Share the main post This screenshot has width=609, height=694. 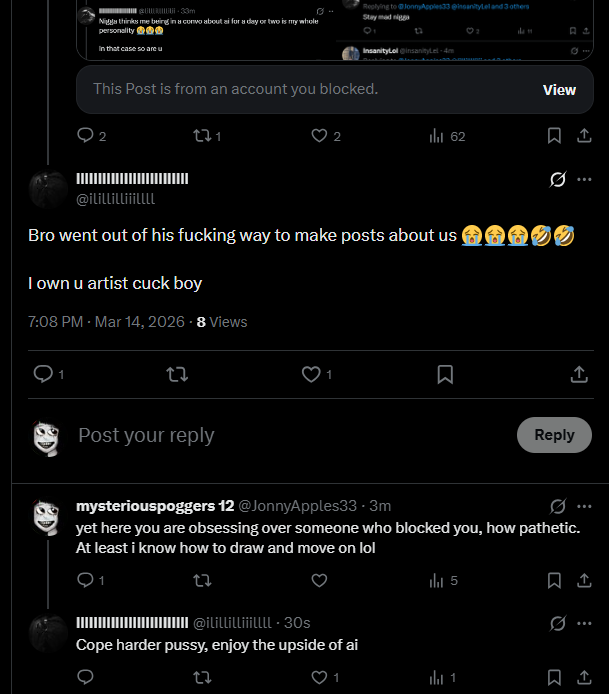579,374
